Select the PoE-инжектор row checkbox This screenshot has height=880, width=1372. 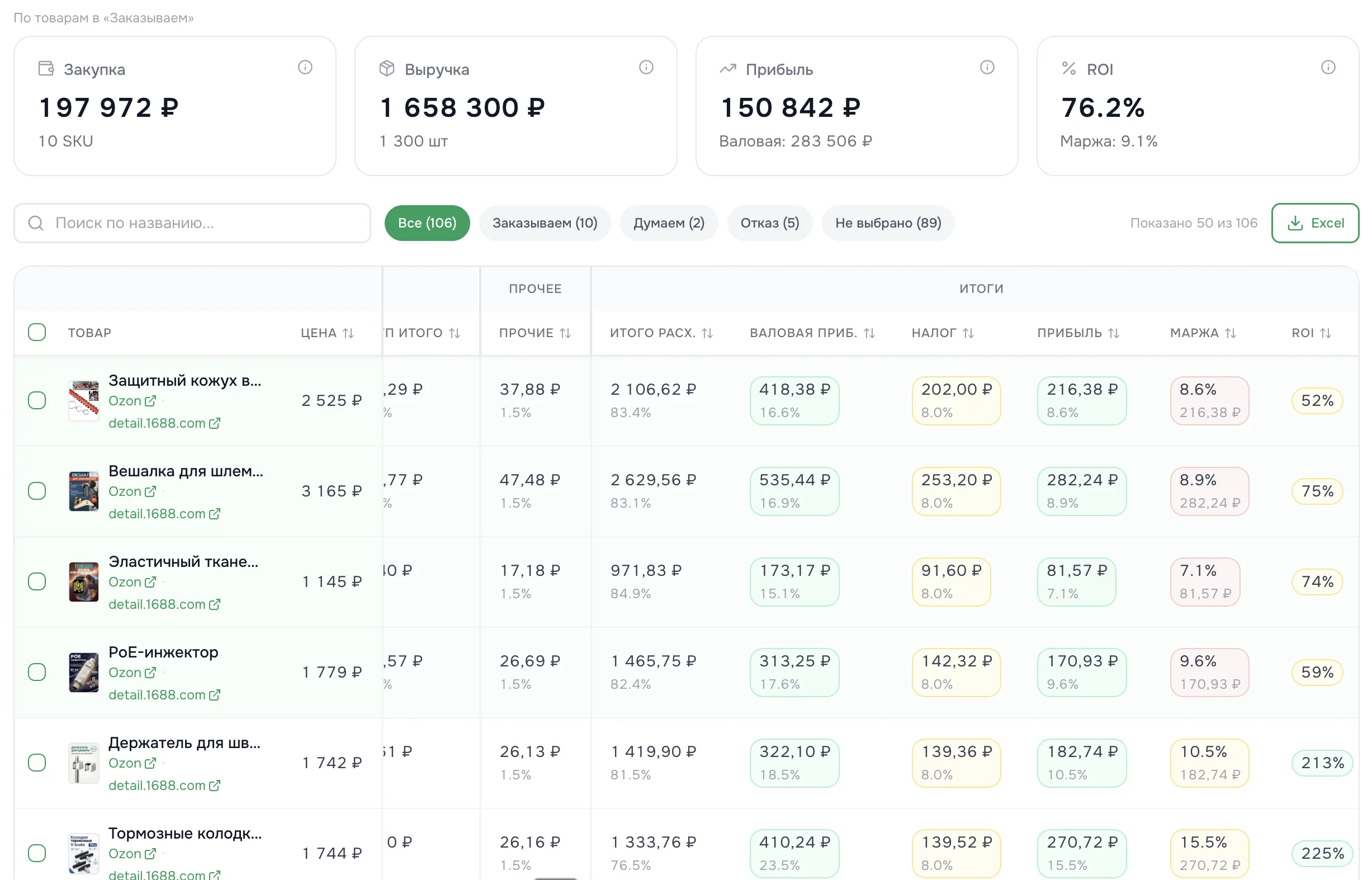coord(37,672)
